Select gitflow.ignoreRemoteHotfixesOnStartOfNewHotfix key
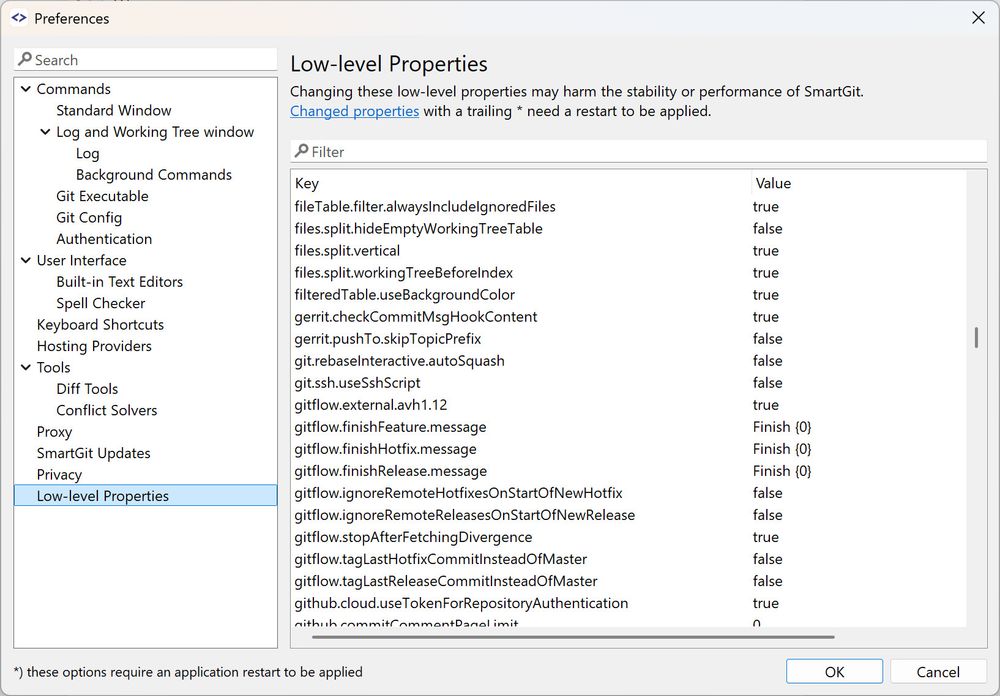 pyautogui.click(x=459, y=493)
